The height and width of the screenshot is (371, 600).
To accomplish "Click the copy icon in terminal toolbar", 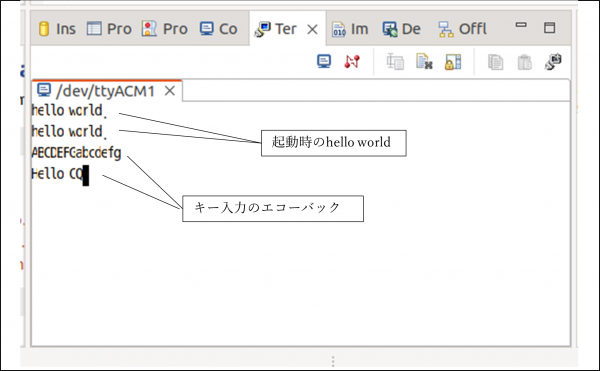I will pos(496,62).
